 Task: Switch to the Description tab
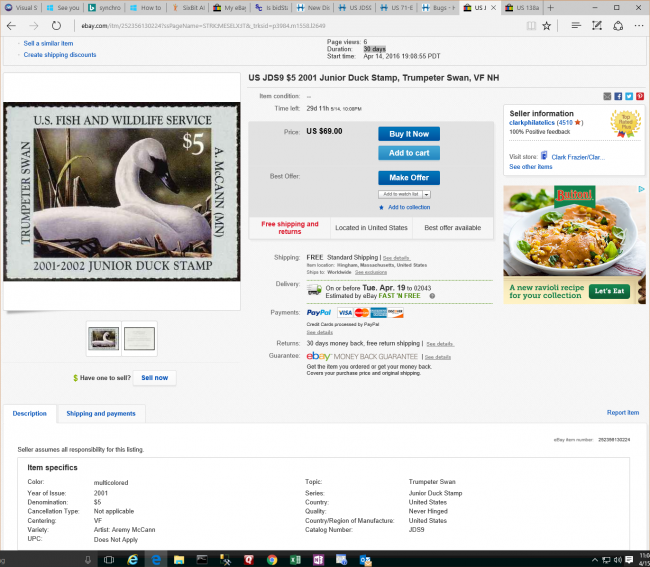click(29, 414)
